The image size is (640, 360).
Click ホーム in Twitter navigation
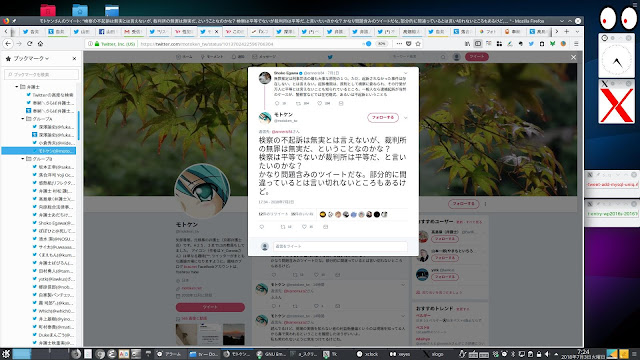coord(184,57)
